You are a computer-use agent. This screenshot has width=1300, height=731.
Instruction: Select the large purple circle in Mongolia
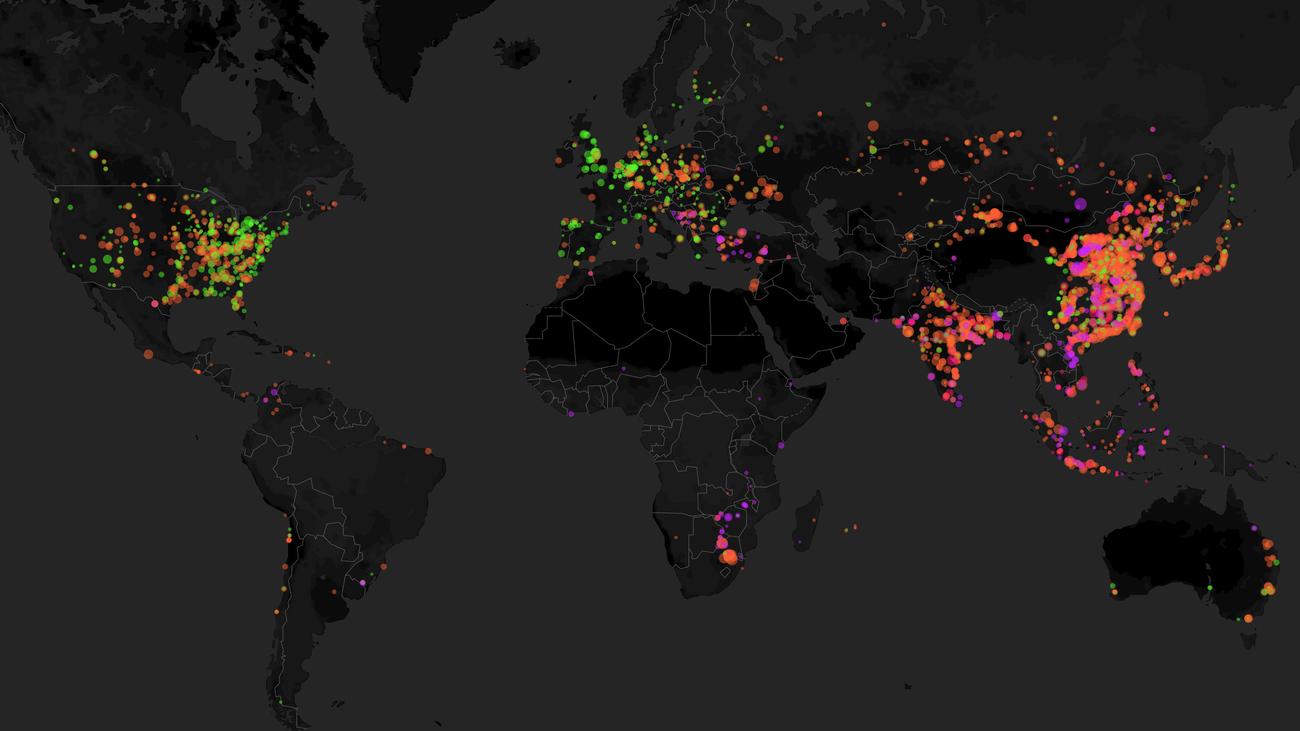1080,203
